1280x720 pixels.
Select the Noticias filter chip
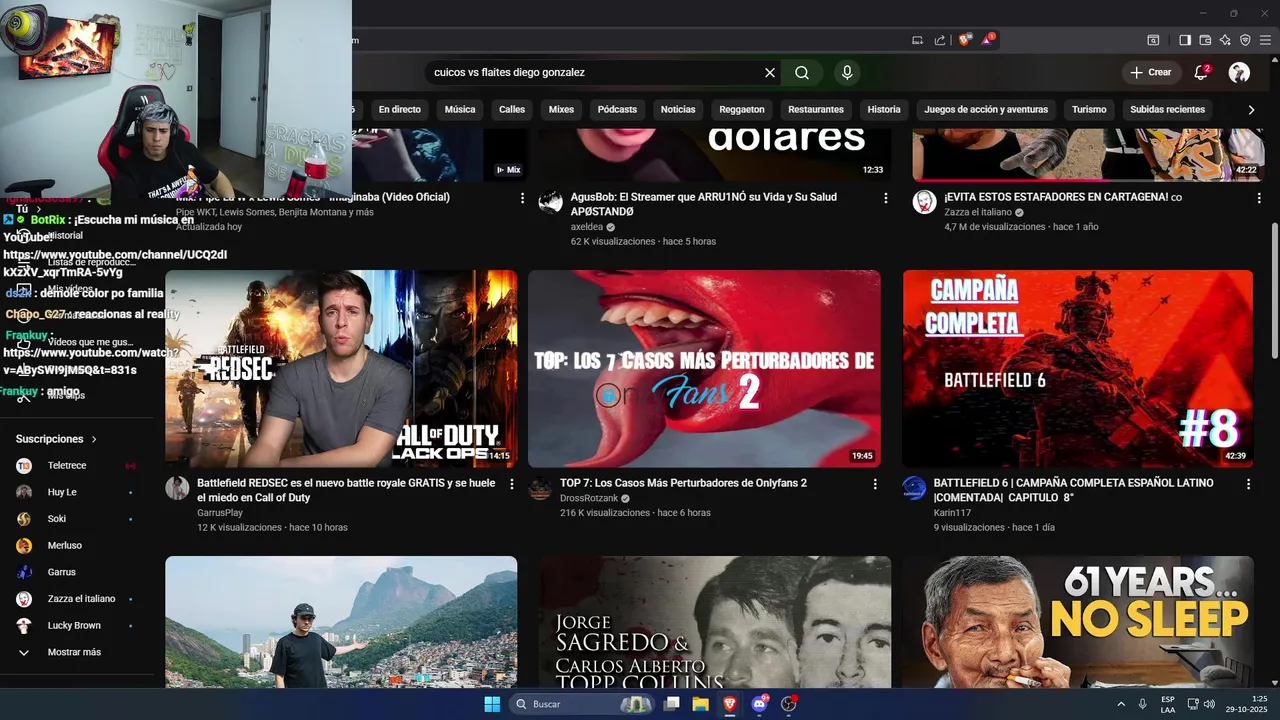[x=678, y=109]
